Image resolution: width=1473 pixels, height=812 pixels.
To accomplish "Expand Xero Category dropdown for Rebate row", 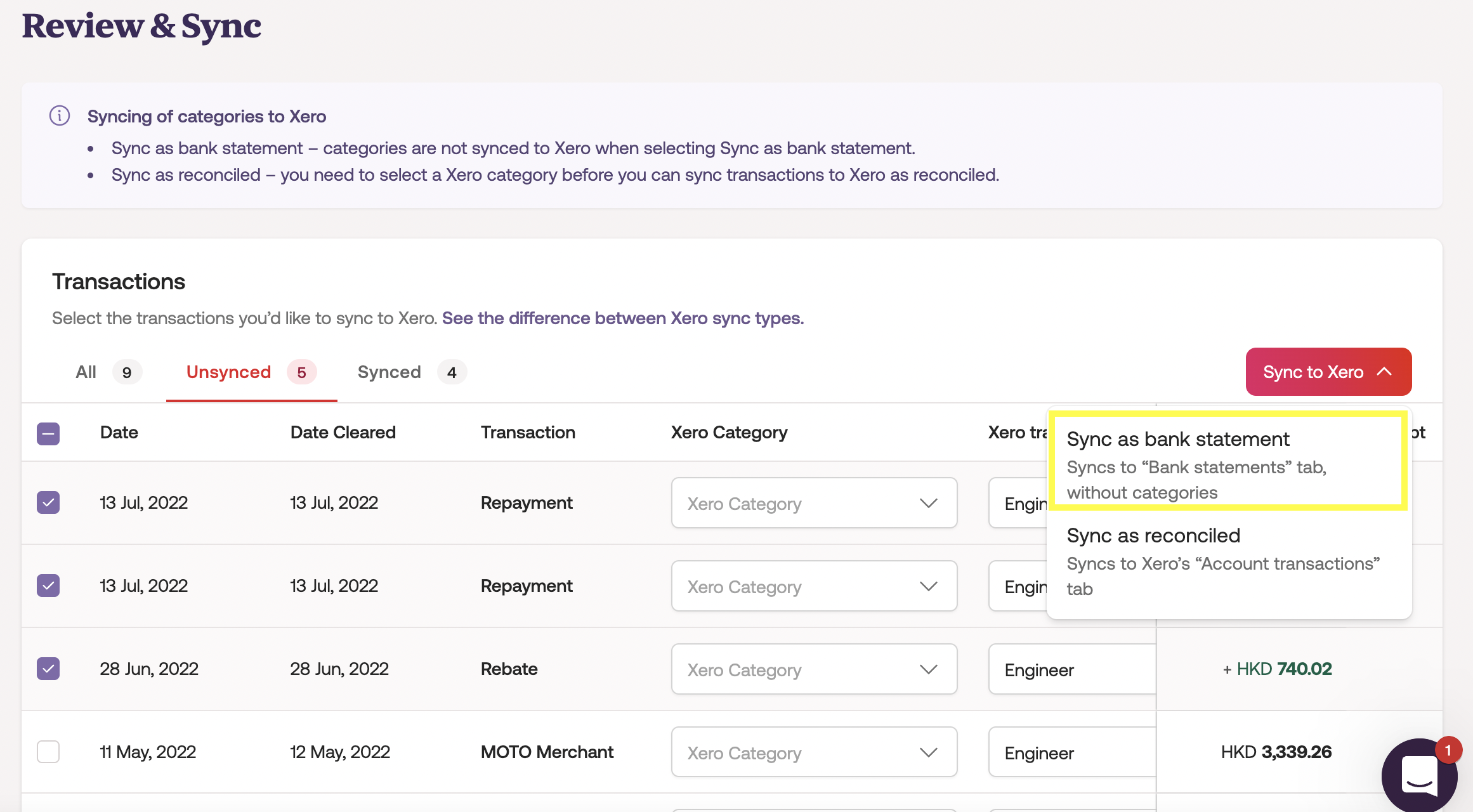I will pyautogui.click(x=814, y=669).
